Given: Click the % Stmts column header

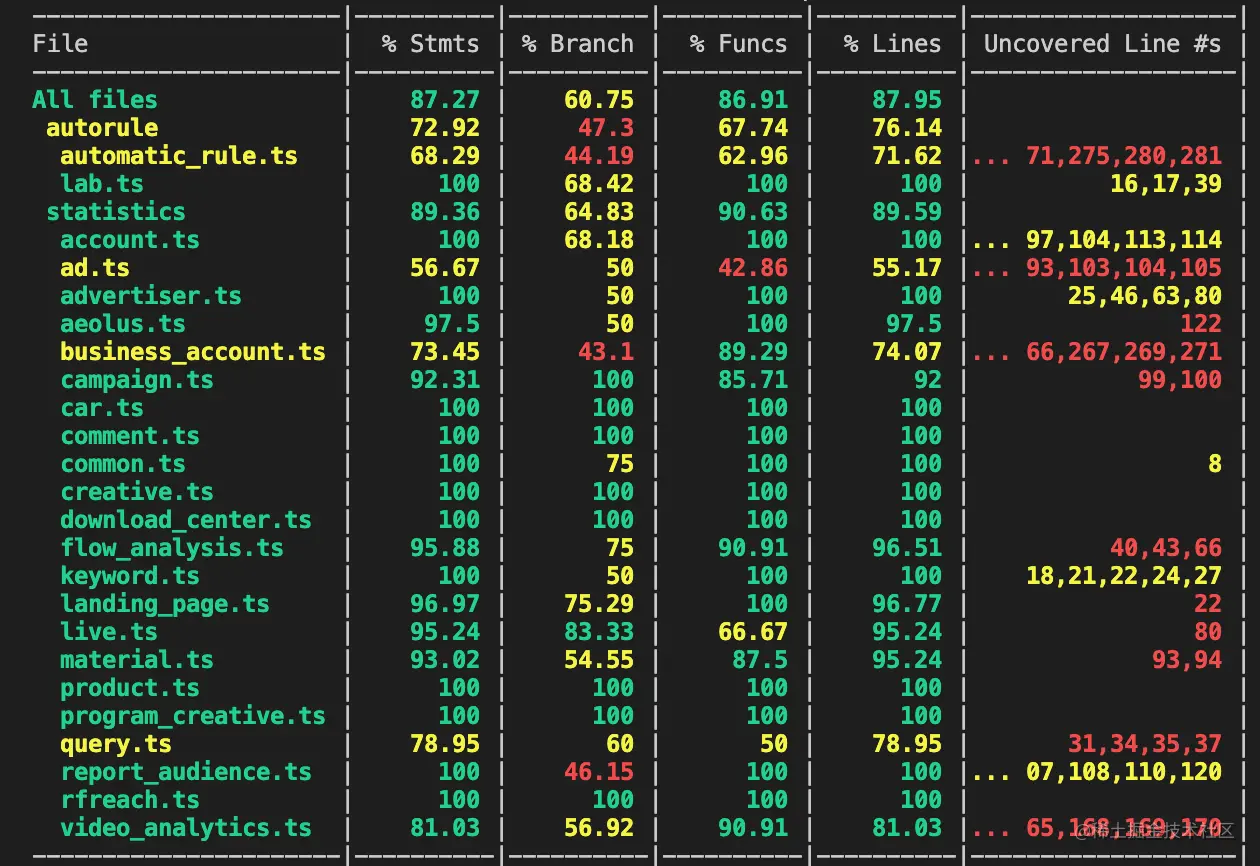Looking at the screenshot, I should coord(430,44).
